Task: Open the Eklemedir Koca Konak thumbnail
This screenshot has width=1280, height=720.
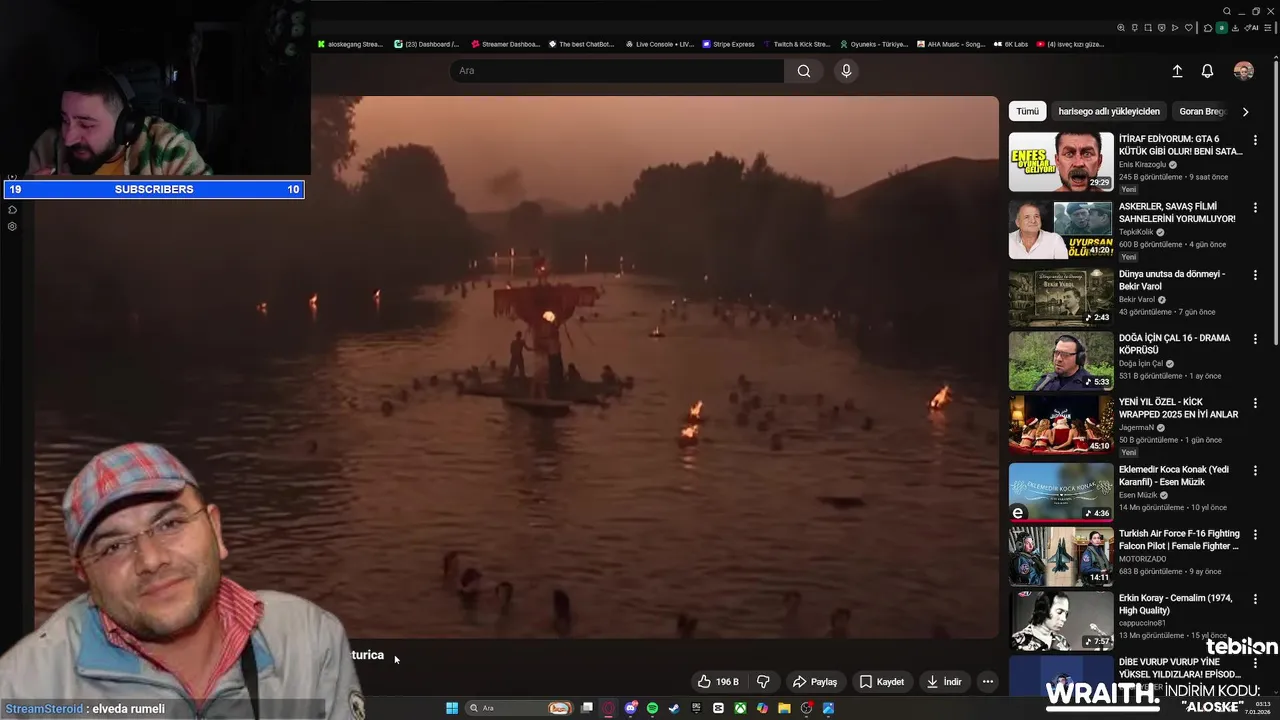Action: 1061,492
